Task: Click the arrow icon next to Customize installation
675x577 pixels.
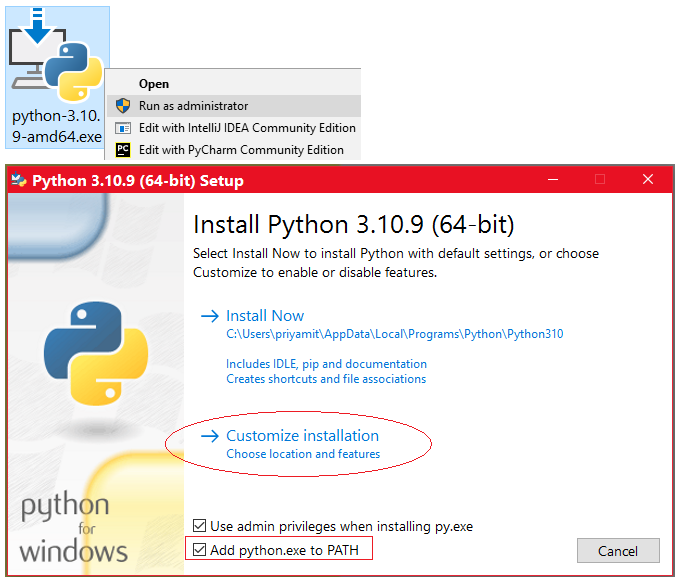Action: click(x=210, y=436)
